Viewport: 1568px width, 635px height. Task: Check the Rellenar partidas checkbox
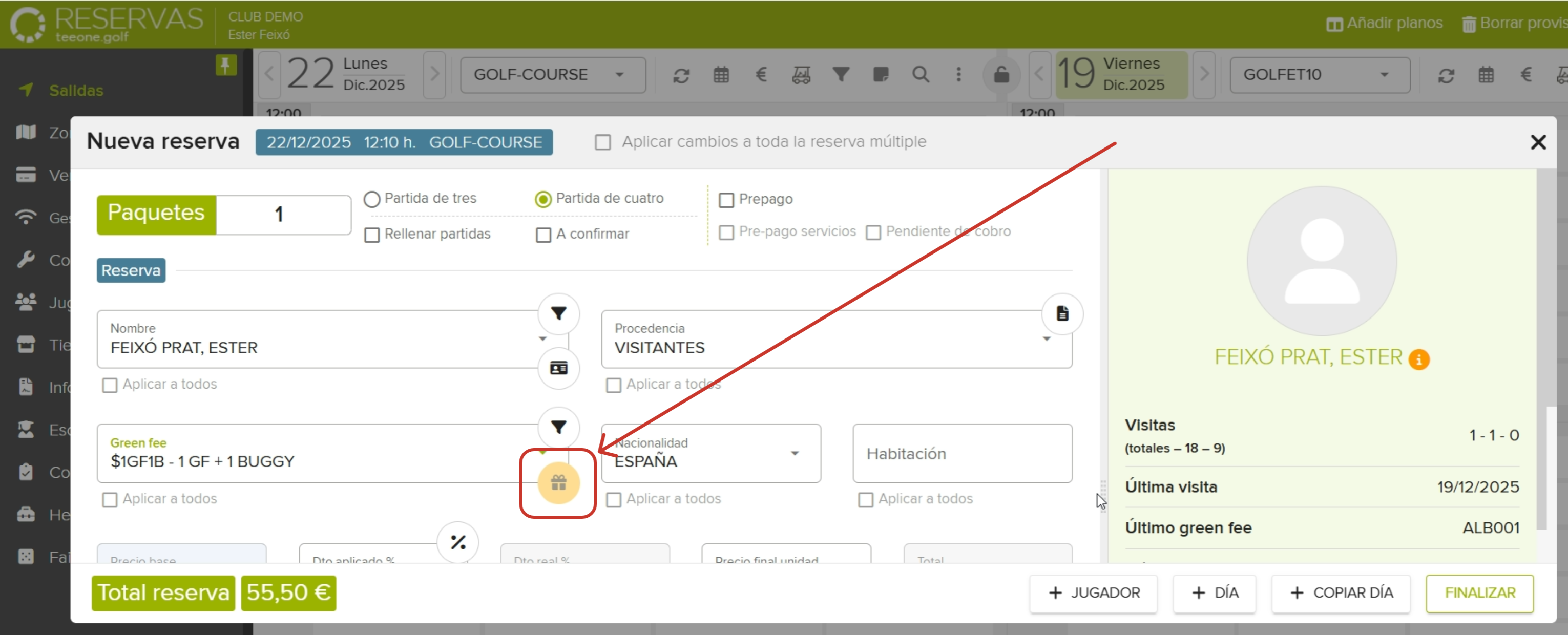pyautogui.click(x=372, y=235)
